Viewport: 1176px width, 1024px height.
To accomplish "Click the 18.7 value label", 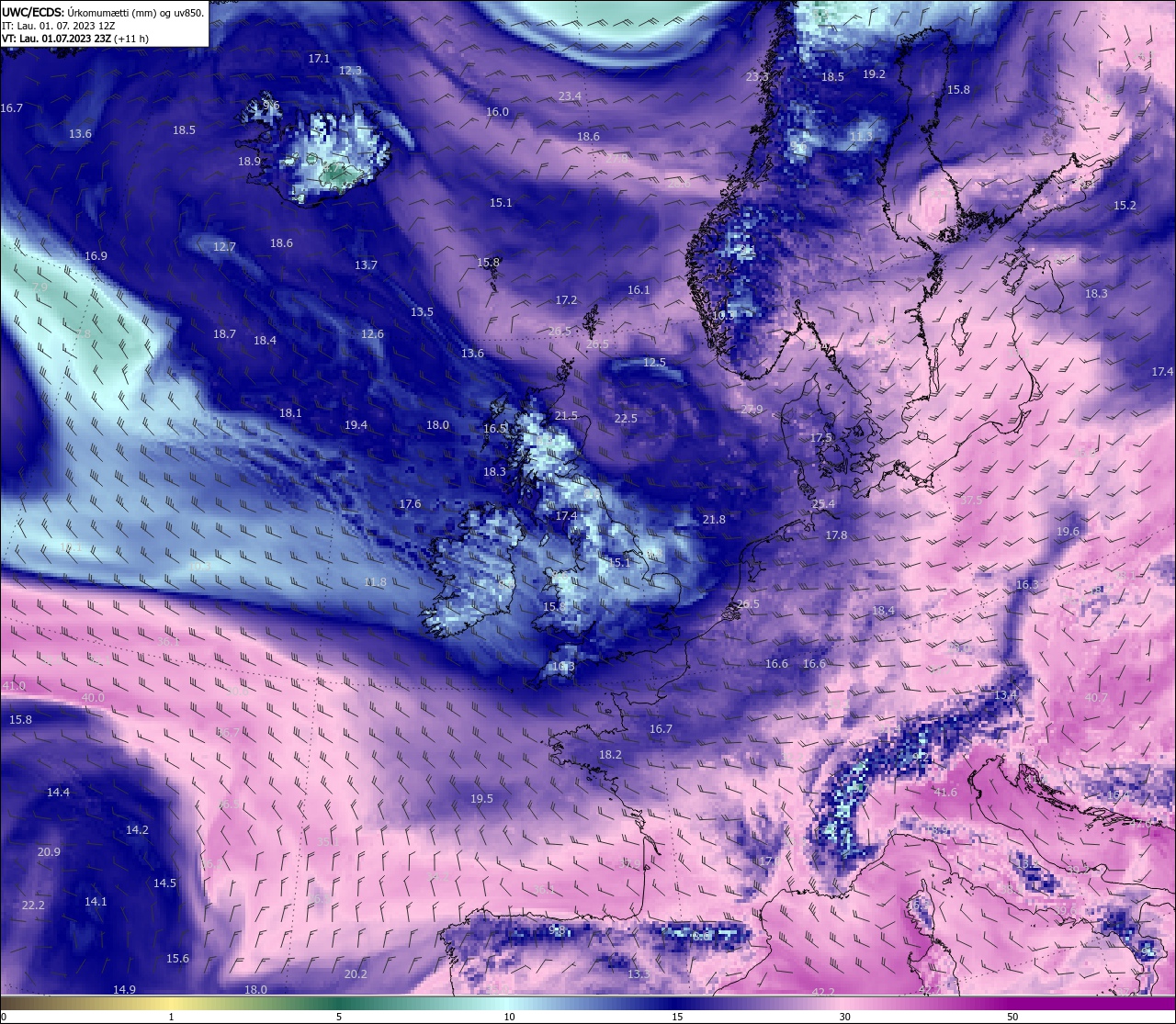I will pos(224,334).
